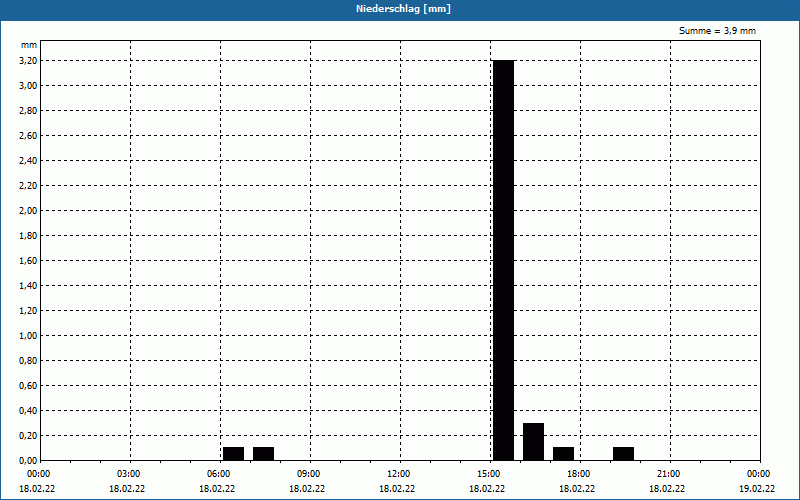The width and height of the screenshot is (800, 500).
Task: Click the '18.02.22' date under 12:00
Action: point(397,489)
